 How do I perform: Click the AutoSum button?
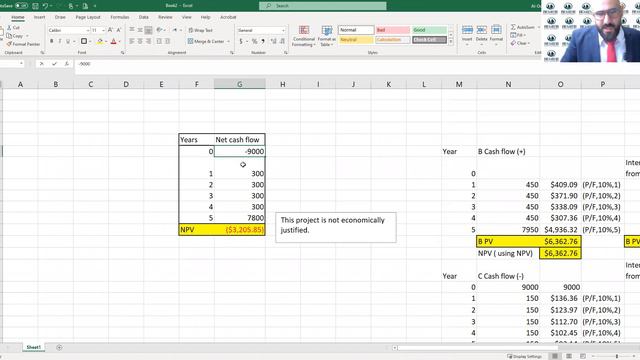[x=522, y=27]
